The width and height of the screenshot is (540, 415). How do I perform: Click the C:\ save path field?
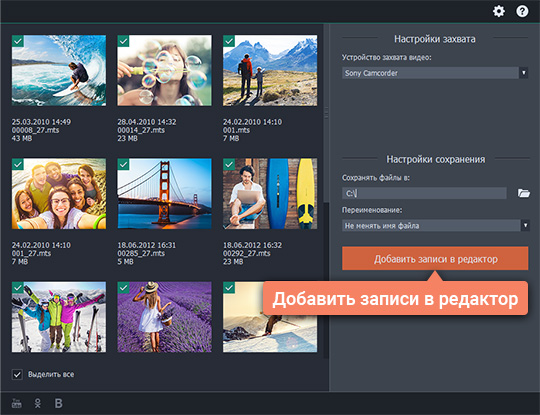coord(424,193)
